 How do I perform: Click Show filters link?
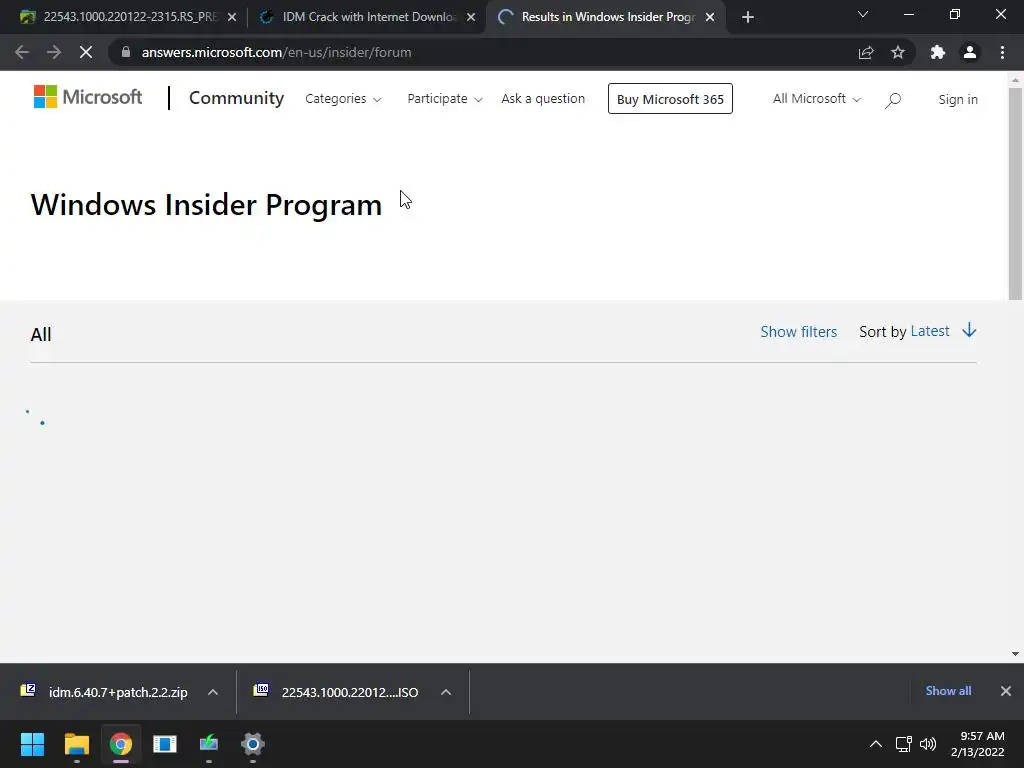pos(798,332)
